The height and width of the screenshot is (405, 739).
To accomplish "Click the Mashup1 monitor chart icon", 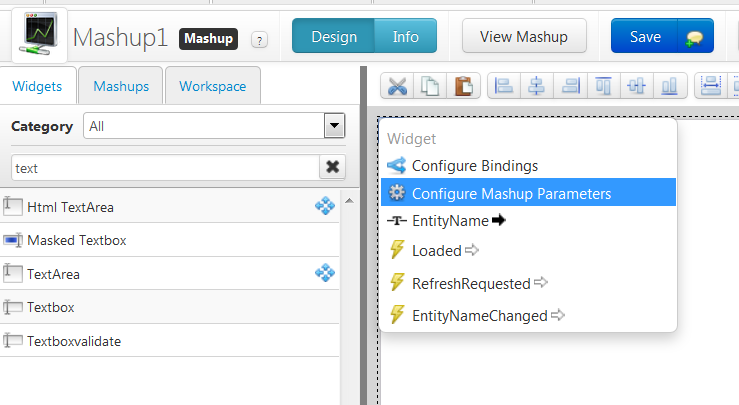I will tap(40, 34).
